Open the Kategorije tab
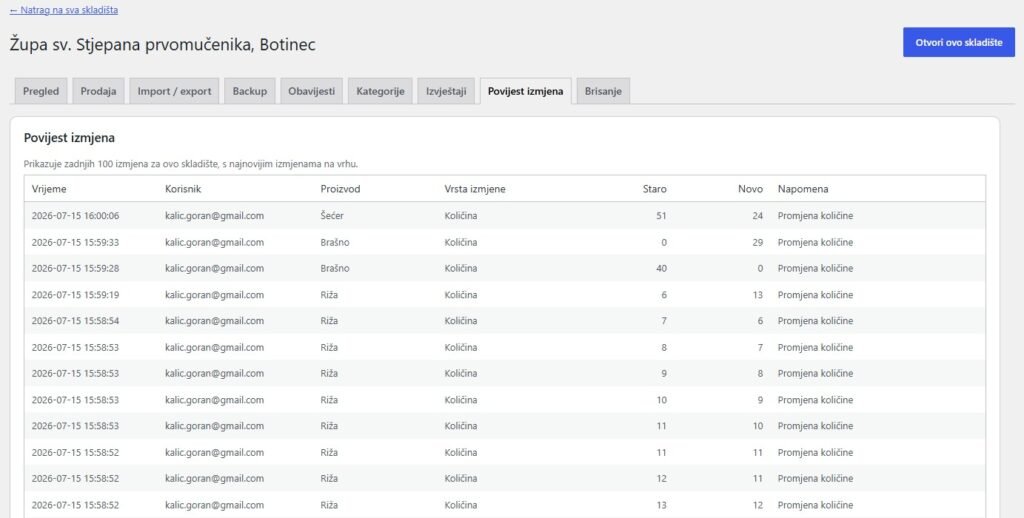 (380, 91)
